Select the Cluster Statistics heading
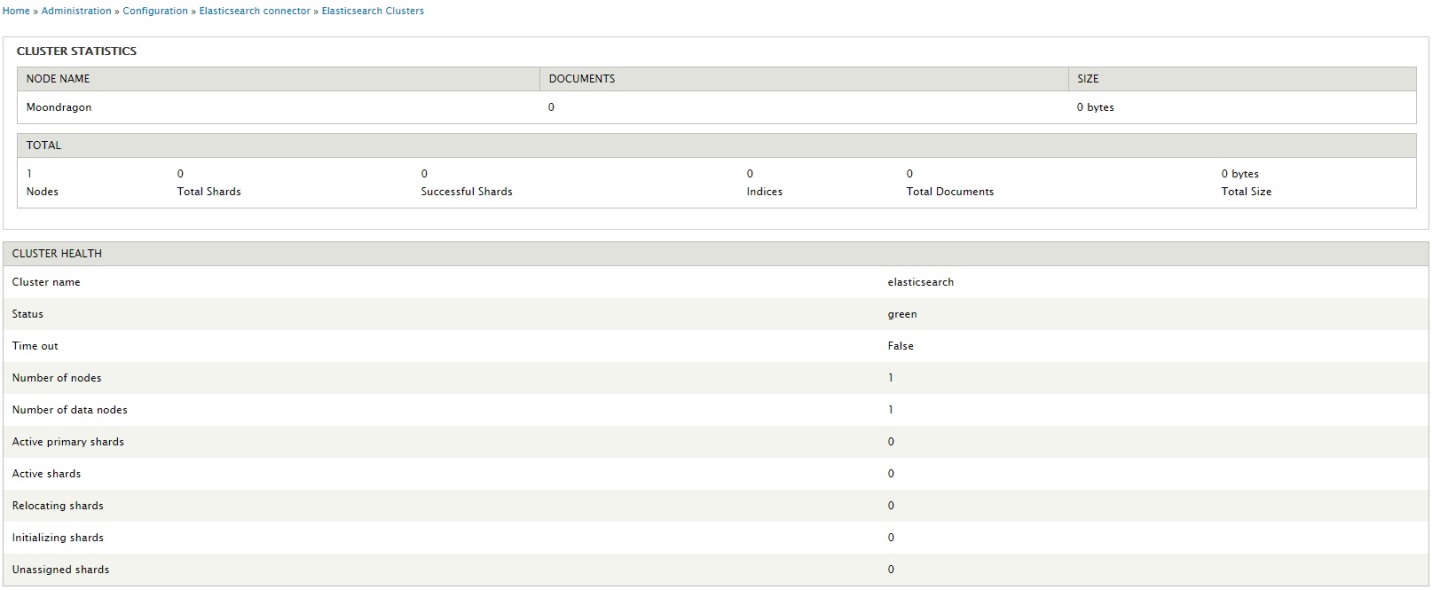 tap(77, 51)
